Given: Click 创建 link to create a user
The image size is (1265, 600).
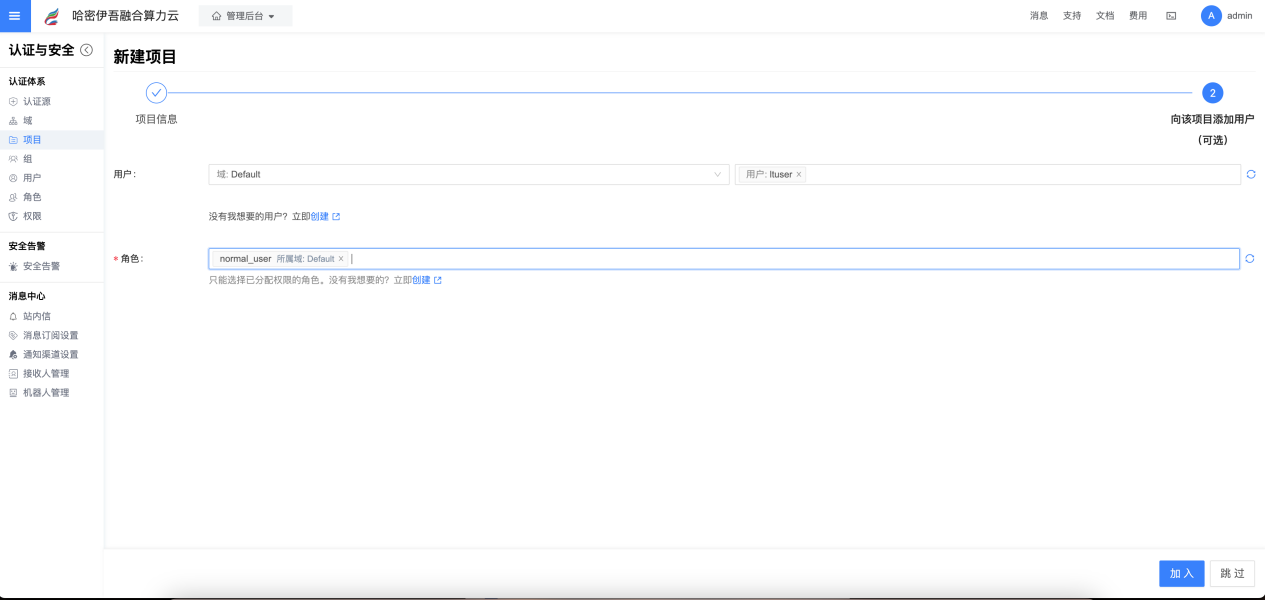Looking at the screenshot, I should (320, 216).
